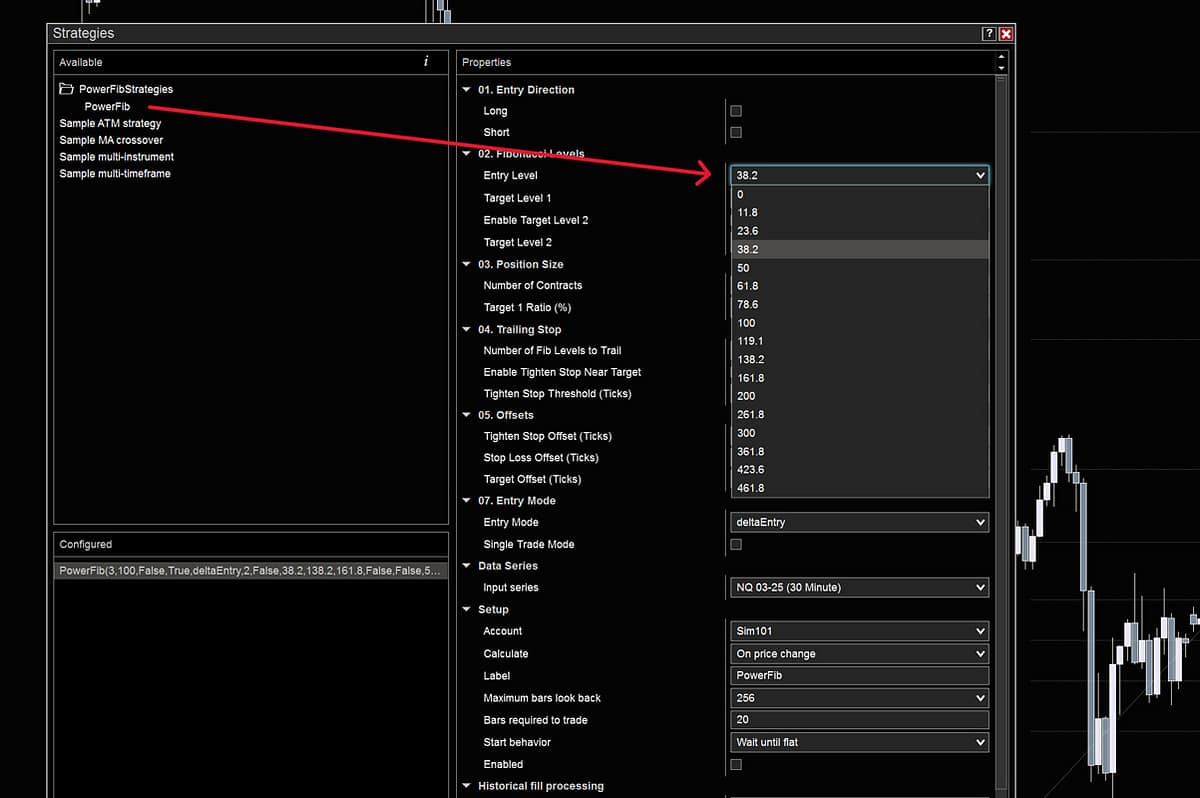Click the Bars required to trade field
This screenshot has height=798, width=1200.
pyautogui.click(x=859, y=720)
